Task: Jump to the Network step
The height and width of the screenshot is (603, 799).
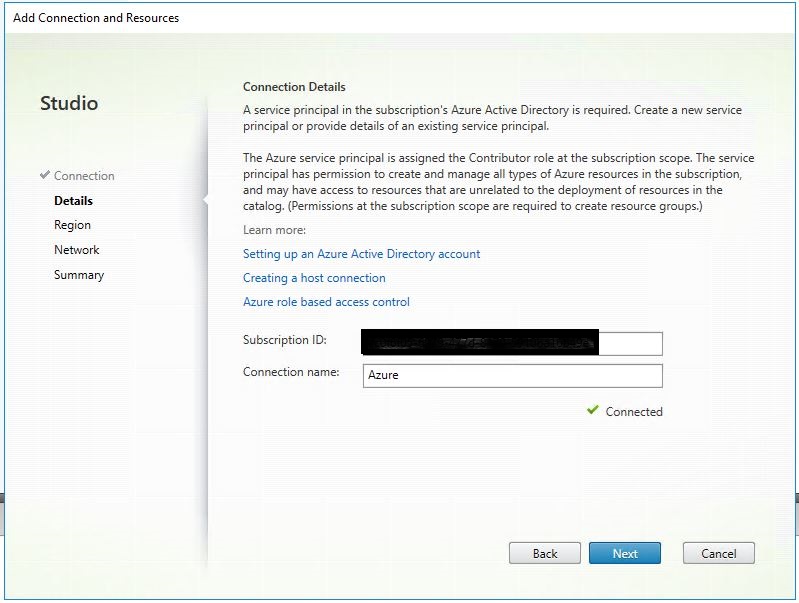Action: pos(77,250)
